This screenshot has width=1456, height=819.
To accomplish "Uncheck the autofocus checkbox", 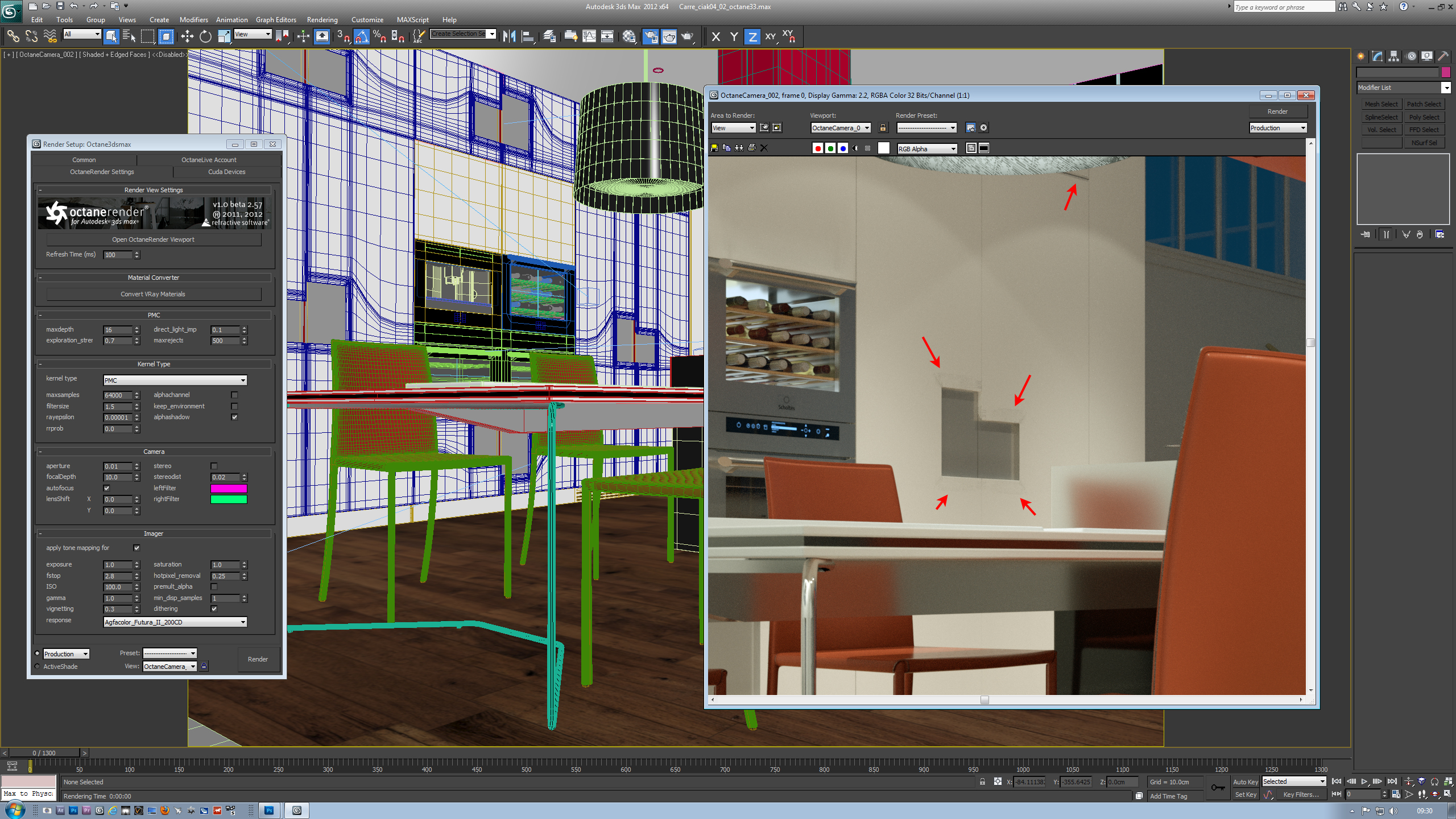I will tap(106, 488).
